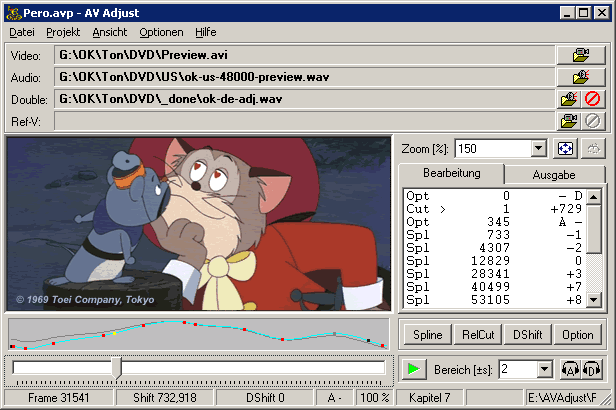
Task: Click Video path field Preview.avi
Action: [x=304, y=55]
